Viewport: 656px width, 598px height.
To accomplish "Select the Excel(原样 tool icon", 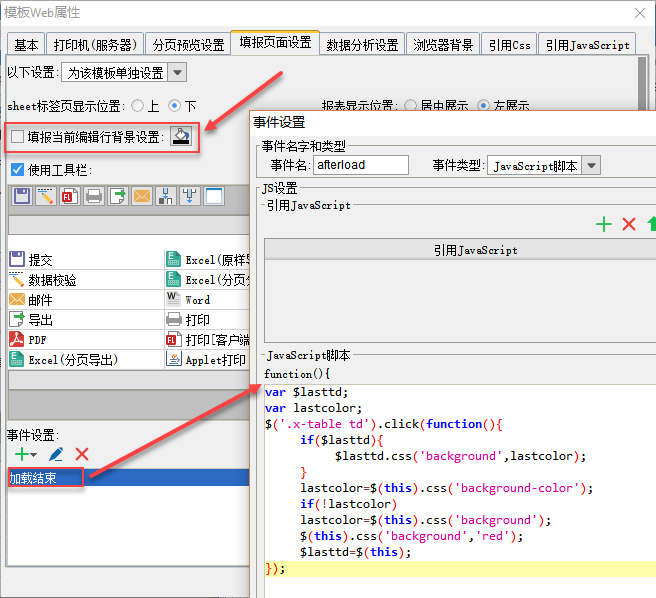I will tap(174, 259).
